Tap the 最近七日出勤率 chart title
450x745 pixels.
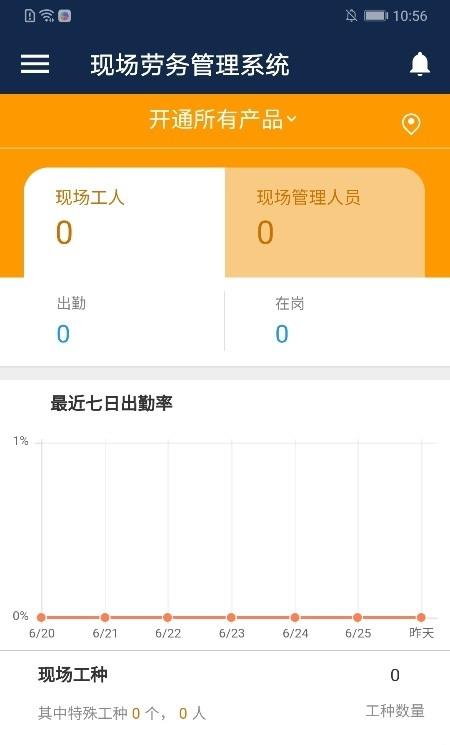[111, 403]
